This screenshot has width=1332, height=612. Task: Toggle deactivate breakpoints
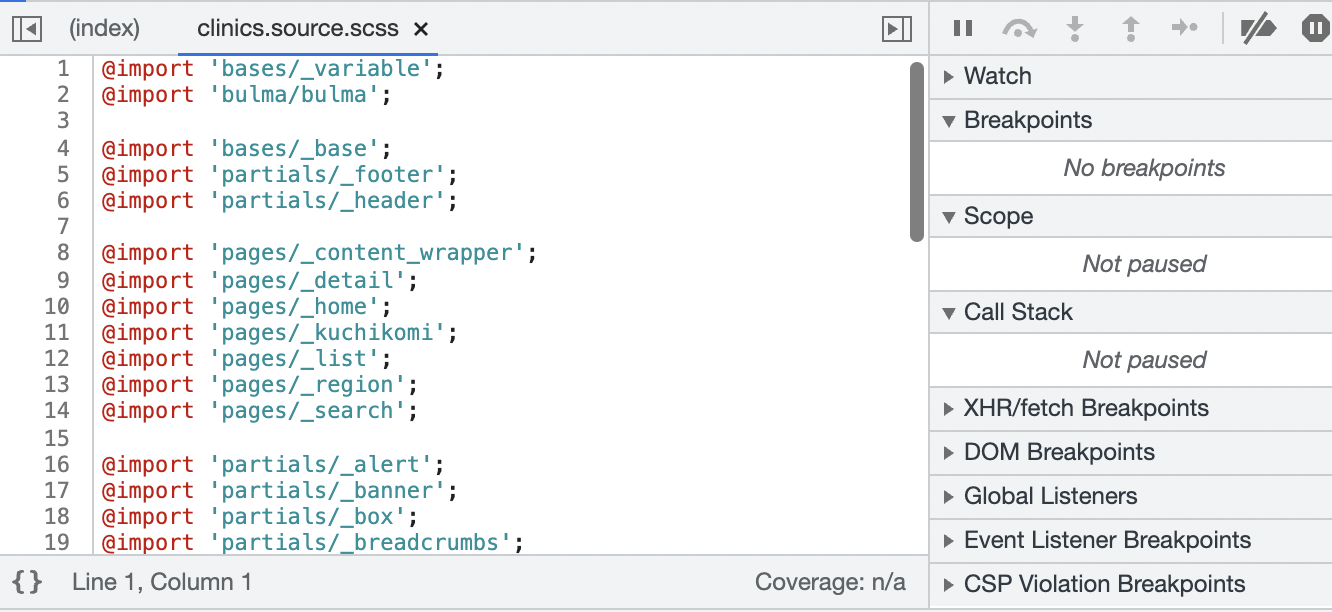(1258, 28)
